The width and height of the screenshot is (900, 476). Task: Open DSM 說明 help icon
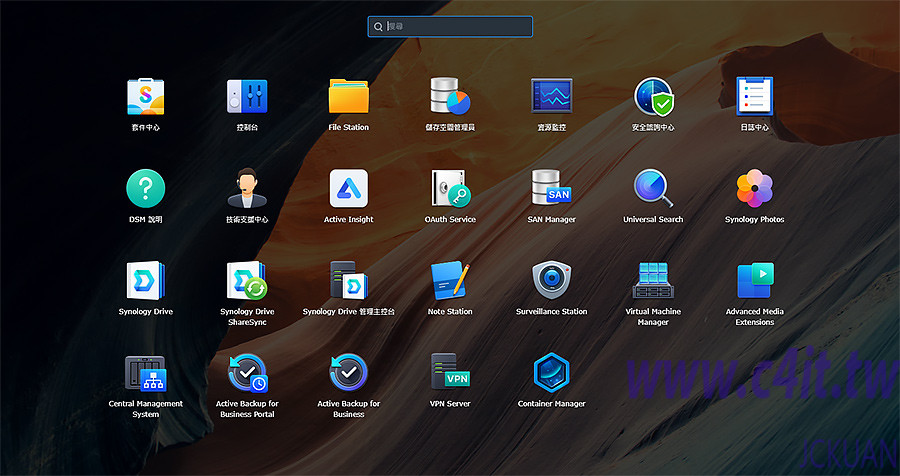(x=145, y=188)
